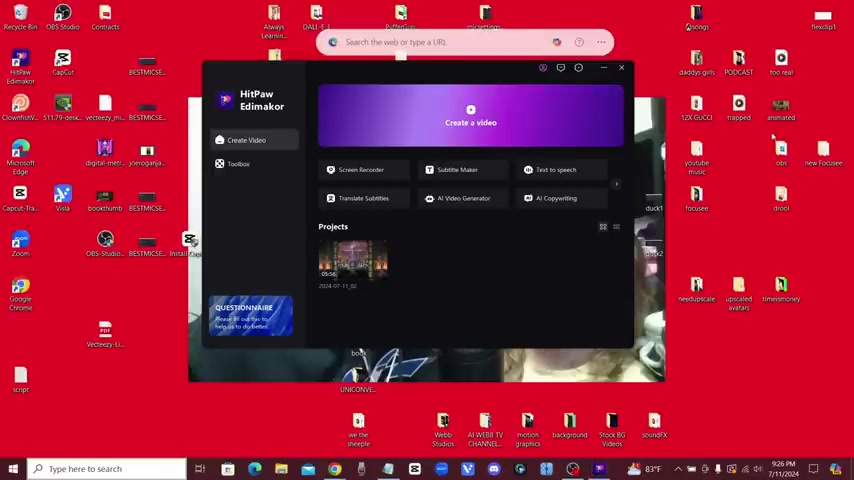854x480 pixels.
Task: Select the 12X GUCCI desktop icon
Action: [x=697, y=107]
